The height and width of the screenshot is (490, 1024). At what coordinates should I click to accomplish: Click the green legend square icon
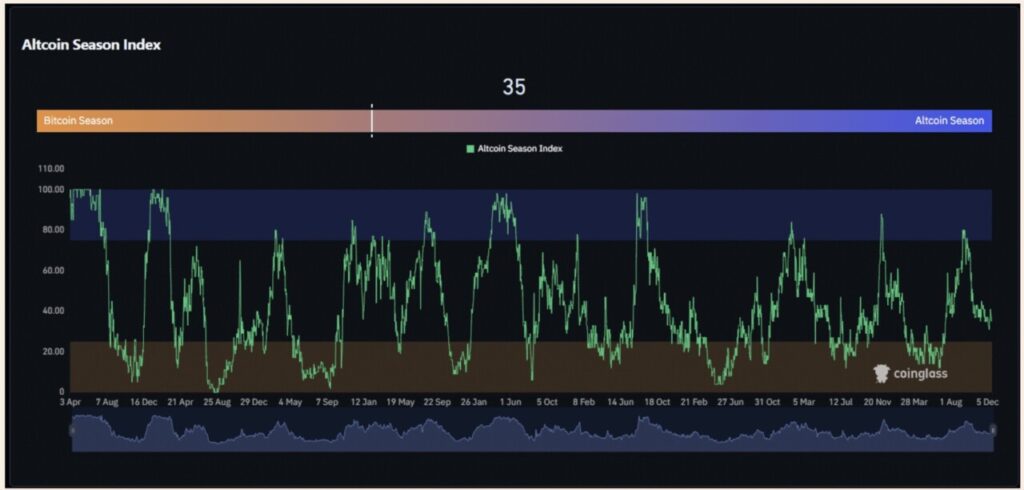(470, 149)
